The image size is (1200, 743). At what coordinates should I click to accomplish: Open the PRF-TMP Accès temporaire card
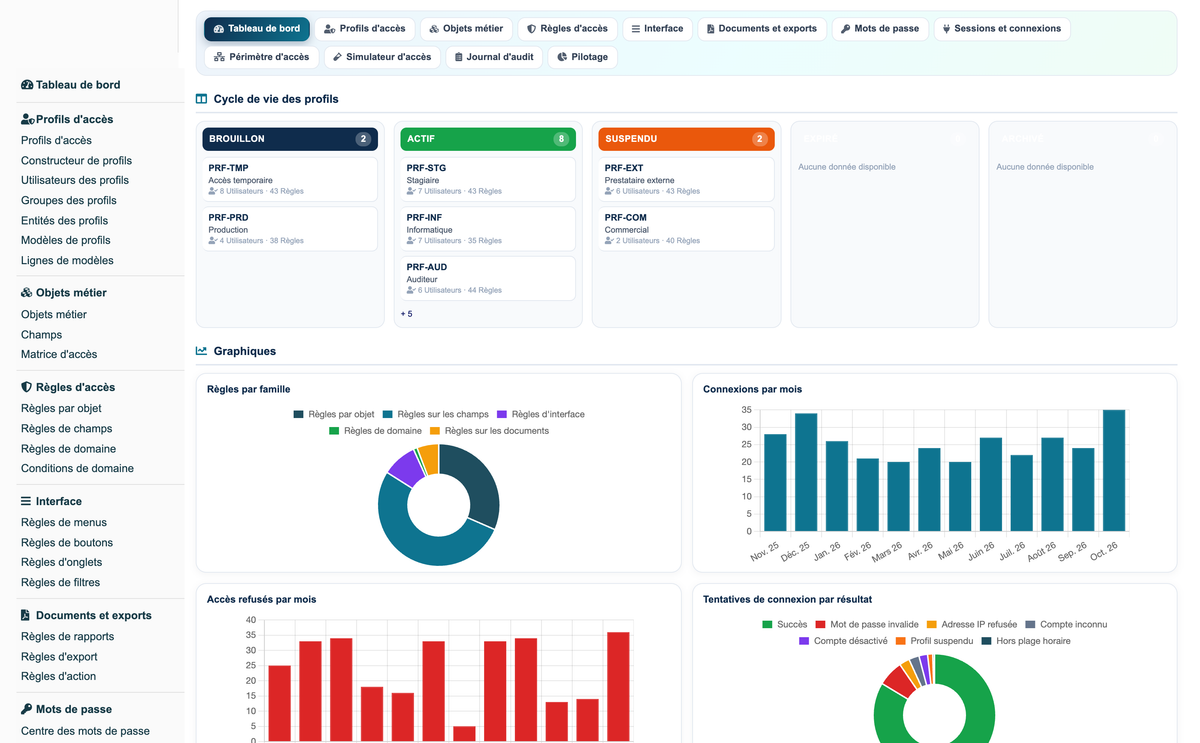(290, 179)
